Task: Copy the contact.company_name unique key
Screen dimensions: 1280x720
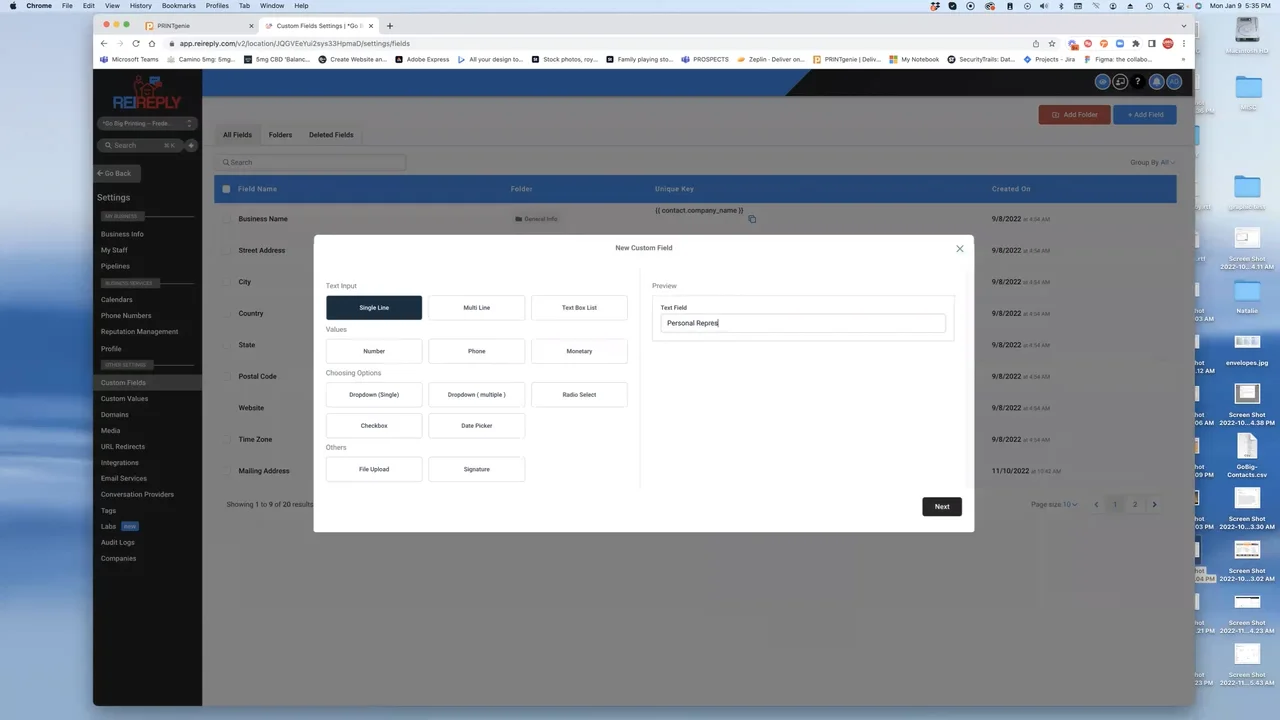Action: (x=752, y=219)
